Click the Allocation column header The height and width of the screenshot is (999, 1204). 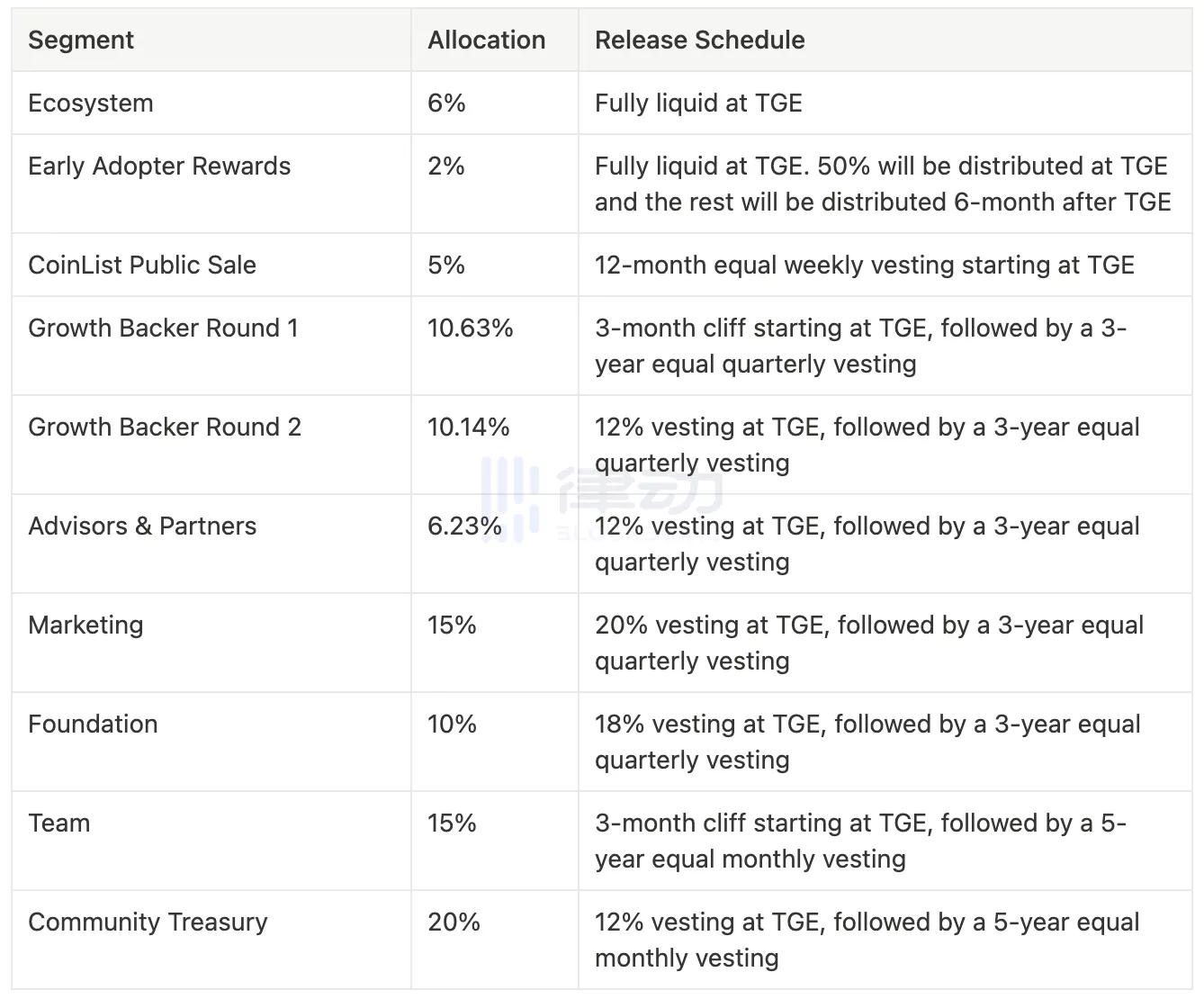tap(486, 40)
